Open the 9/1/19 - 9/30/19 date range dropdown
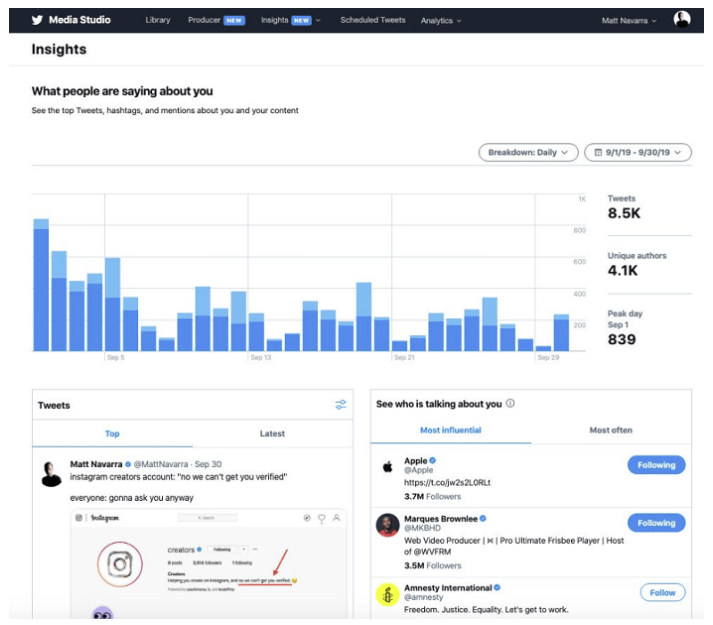This screenshot has height=625, width=713. click(x=638, y=152)
